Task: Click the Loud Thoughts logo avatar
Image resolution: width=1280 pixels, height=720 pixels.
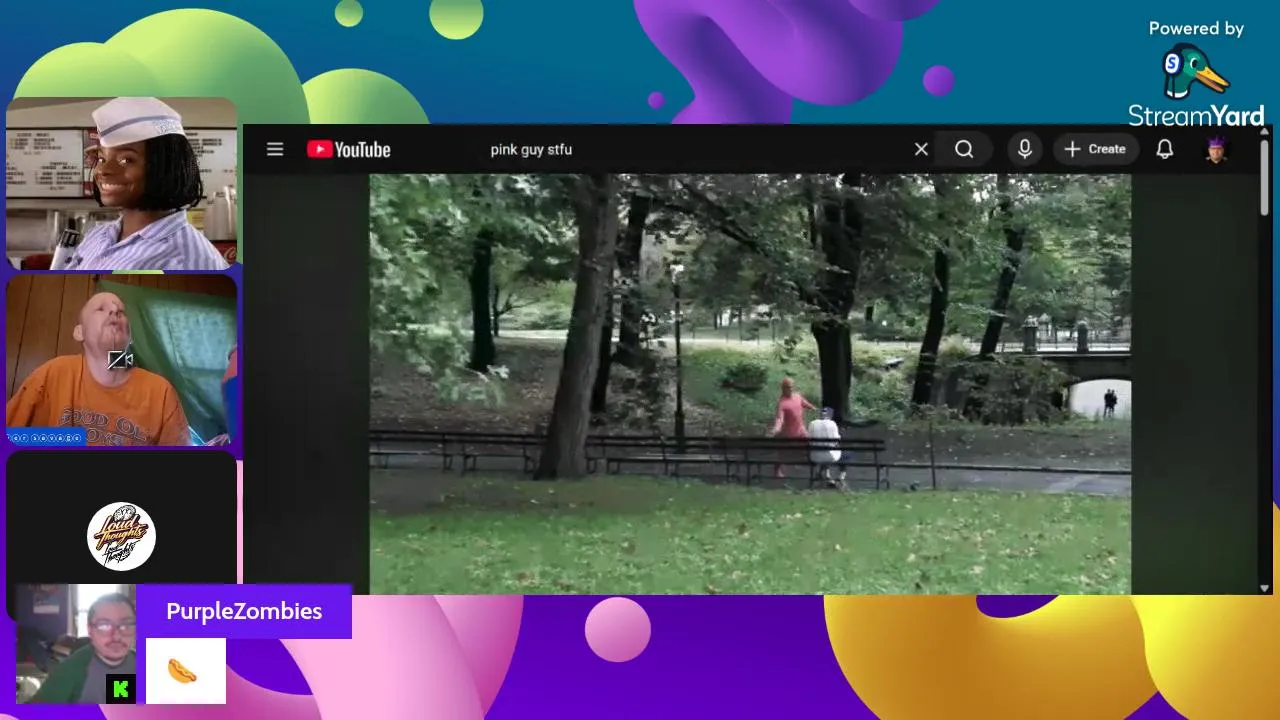Action: (121, 536)
